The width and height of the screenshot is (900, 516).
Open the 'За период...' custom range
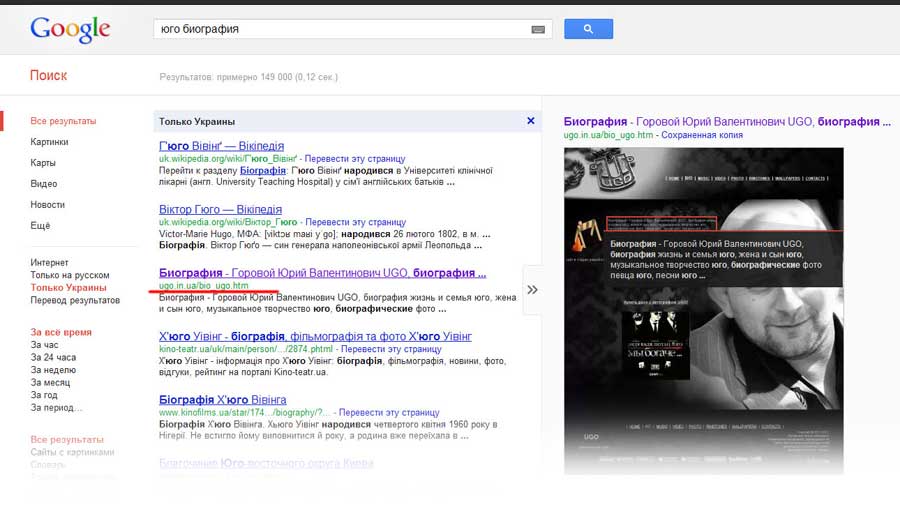coord(56,408)
